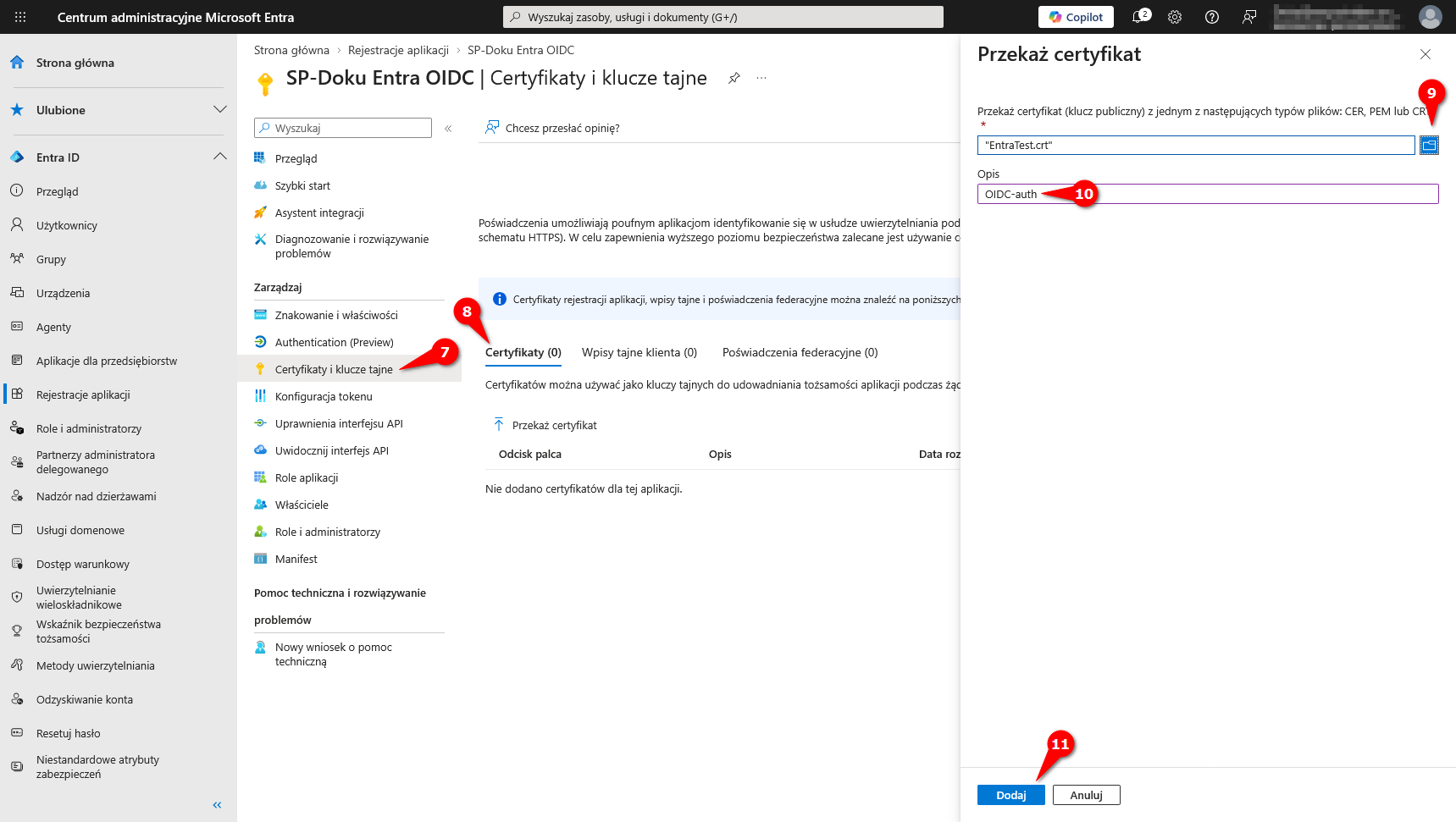The width and height of the screenshot is (1456, 822).
Task: Open the notifications bell icon
Action: [1139, 17]
